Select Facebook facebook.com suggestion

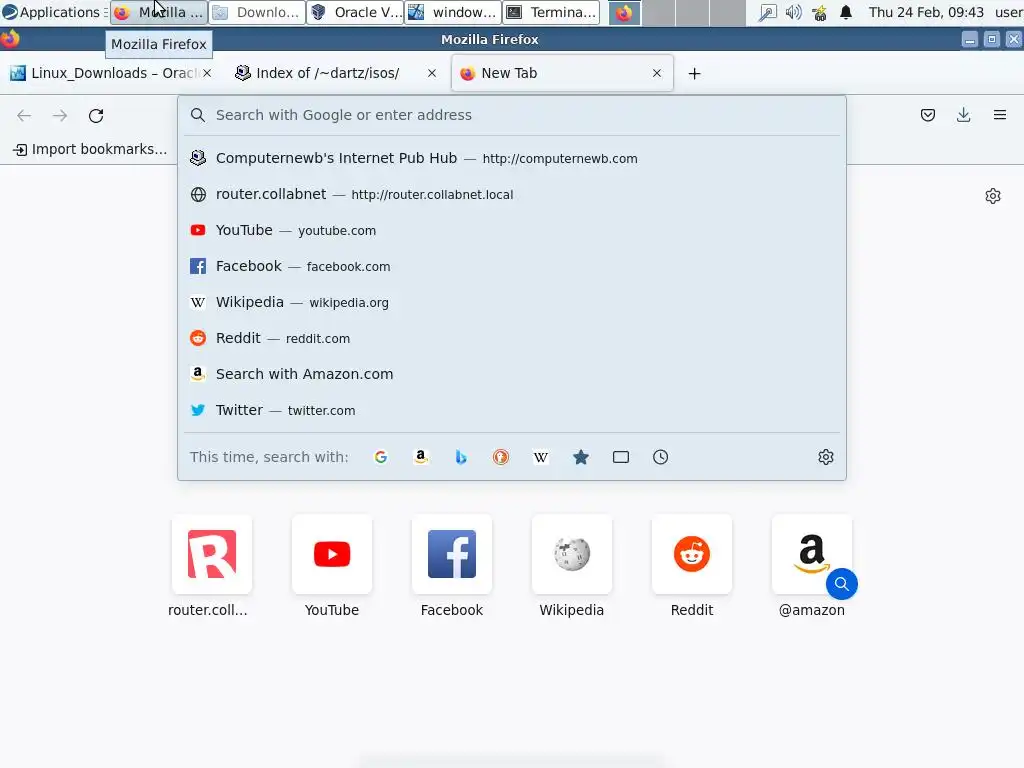pyautogui.click(x=512, y=266)
